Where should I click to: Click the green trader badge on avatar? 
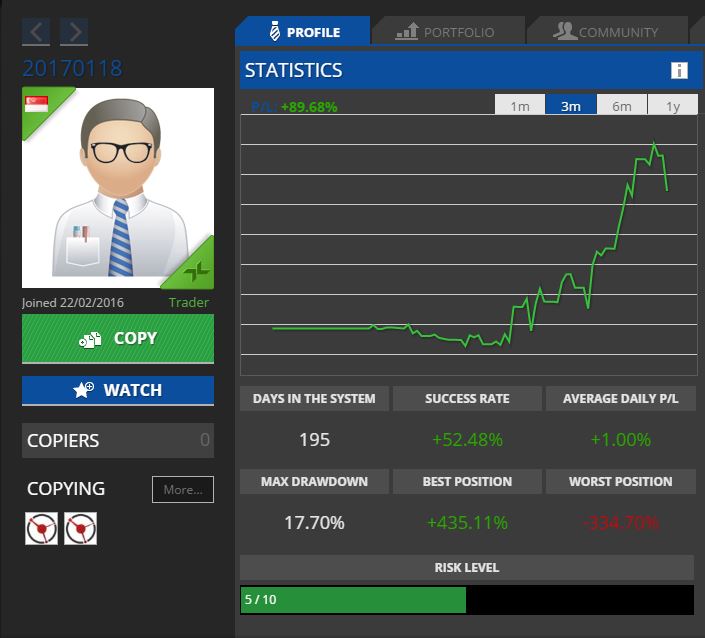(199, 270)
